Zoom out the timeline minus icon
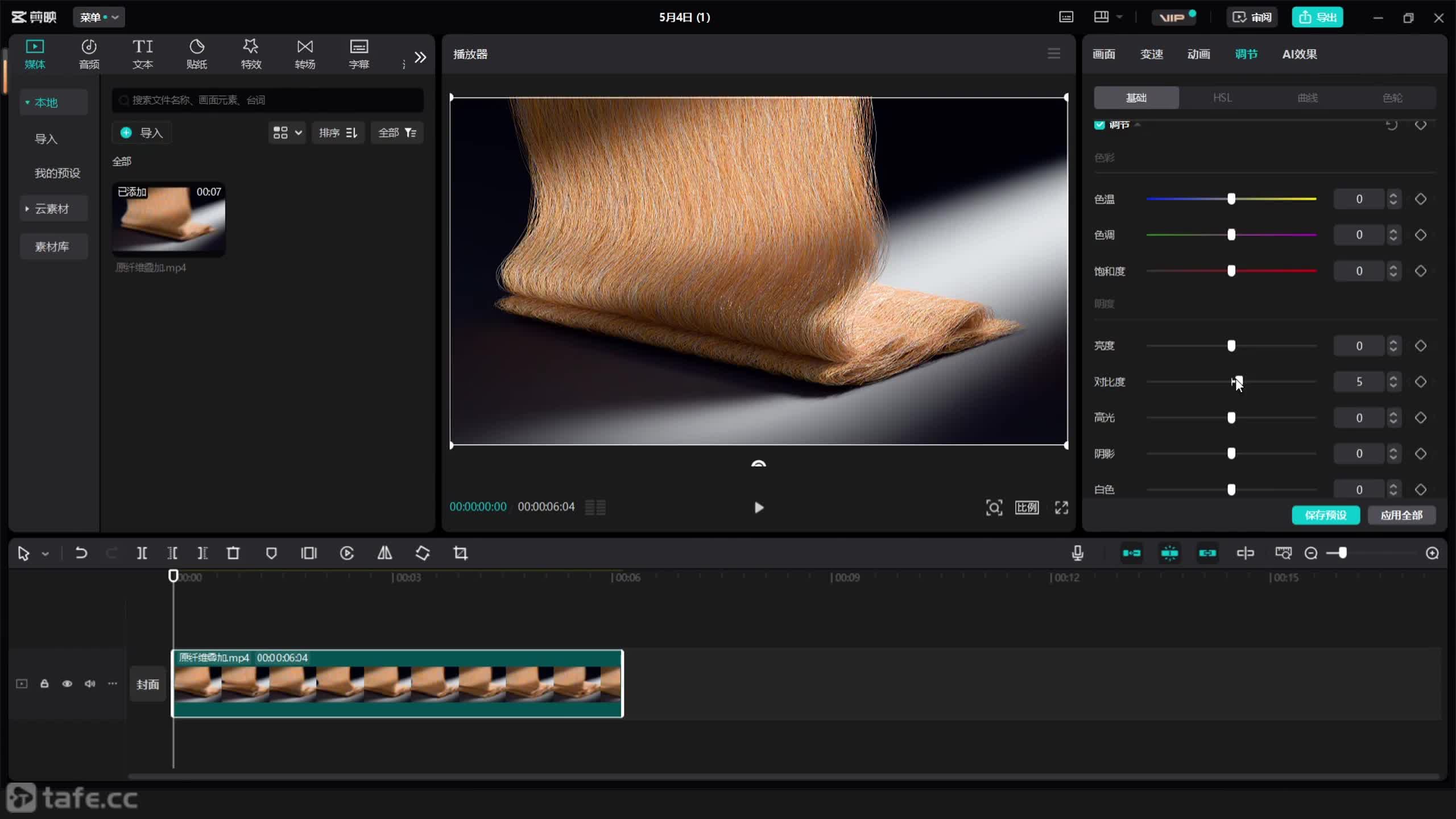Screen dimensions: 1456x819 1311,553
